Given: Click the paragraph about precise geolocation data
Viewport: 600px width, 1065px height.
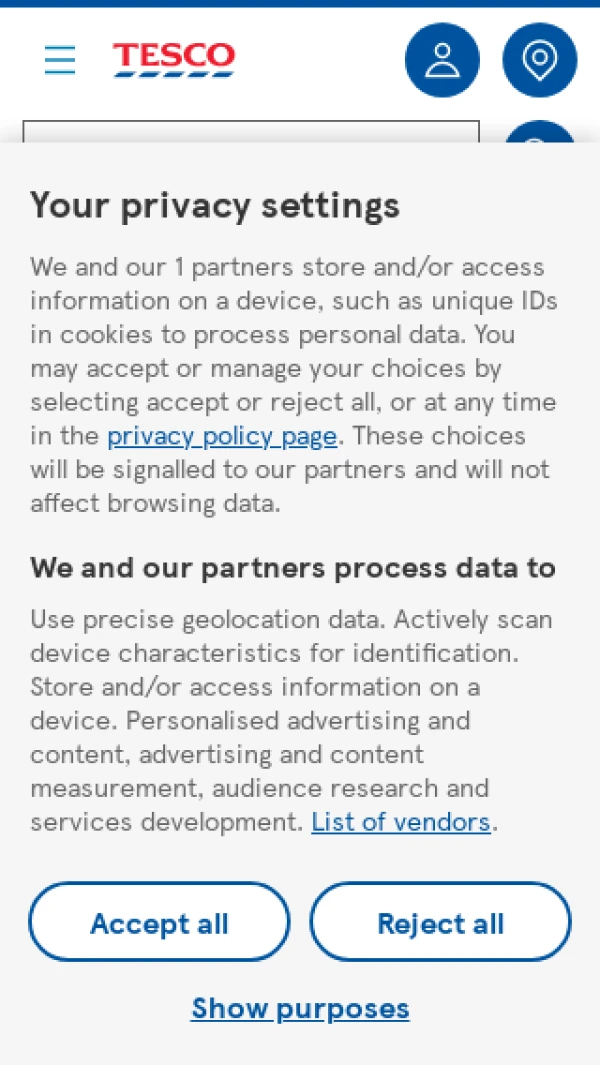Looking at the screenshot, I should [x=292, y=721].
